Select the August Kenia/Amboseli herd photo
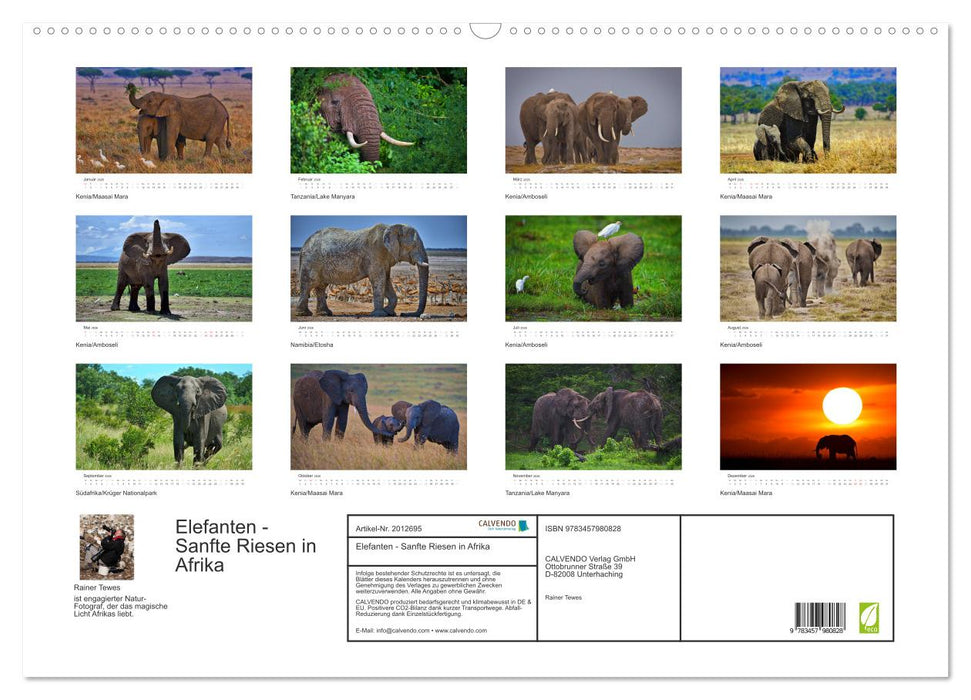The height and width of the screenshot is (700, 971). click(x=808, y=267)
